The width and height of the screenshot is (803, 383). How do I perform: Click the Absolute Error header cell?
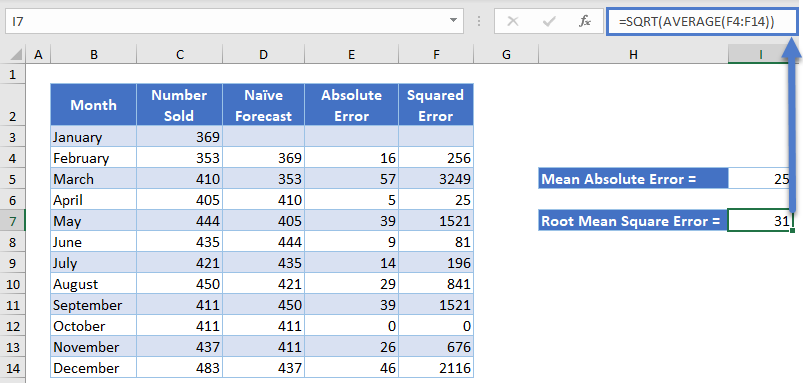point(351,105)
